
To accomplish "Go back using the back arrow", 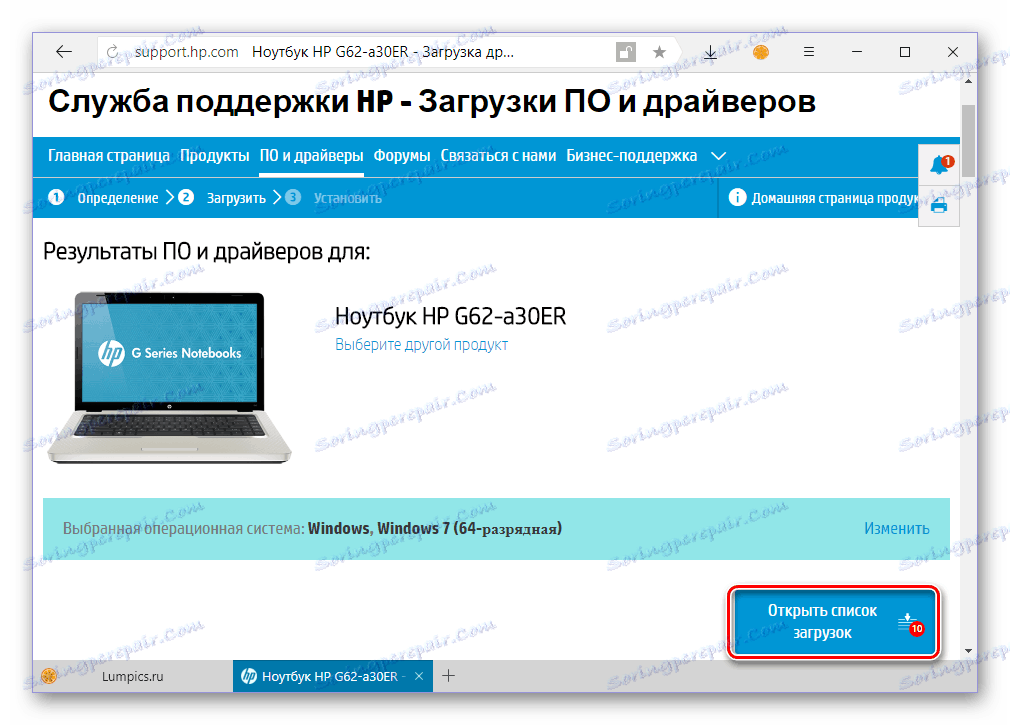I will click(63, 51).
